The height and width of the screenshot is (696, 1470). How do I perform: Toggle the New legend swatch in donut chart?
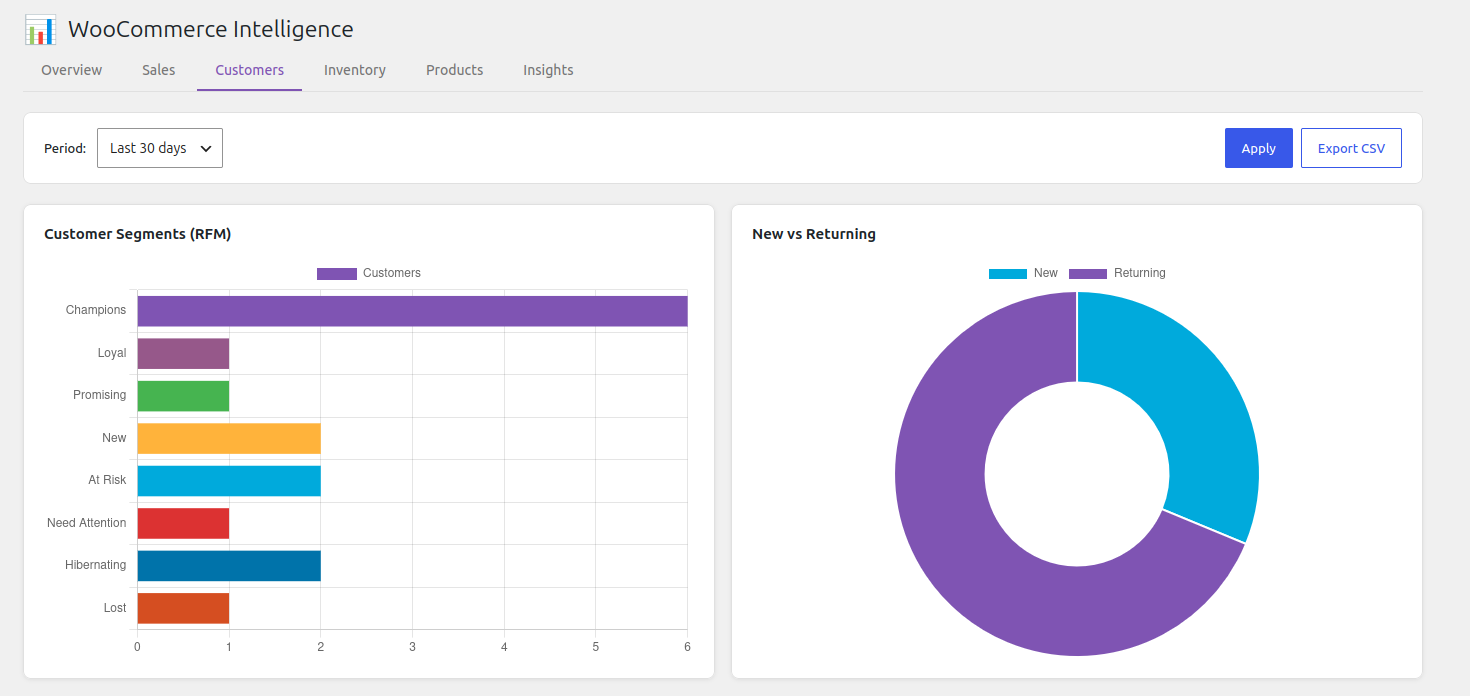point(1008,273)
